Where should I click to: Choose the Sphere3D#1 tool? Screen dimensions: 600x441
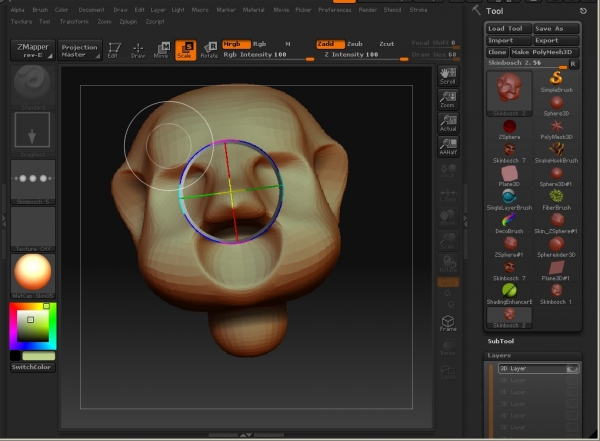[556, 176]
